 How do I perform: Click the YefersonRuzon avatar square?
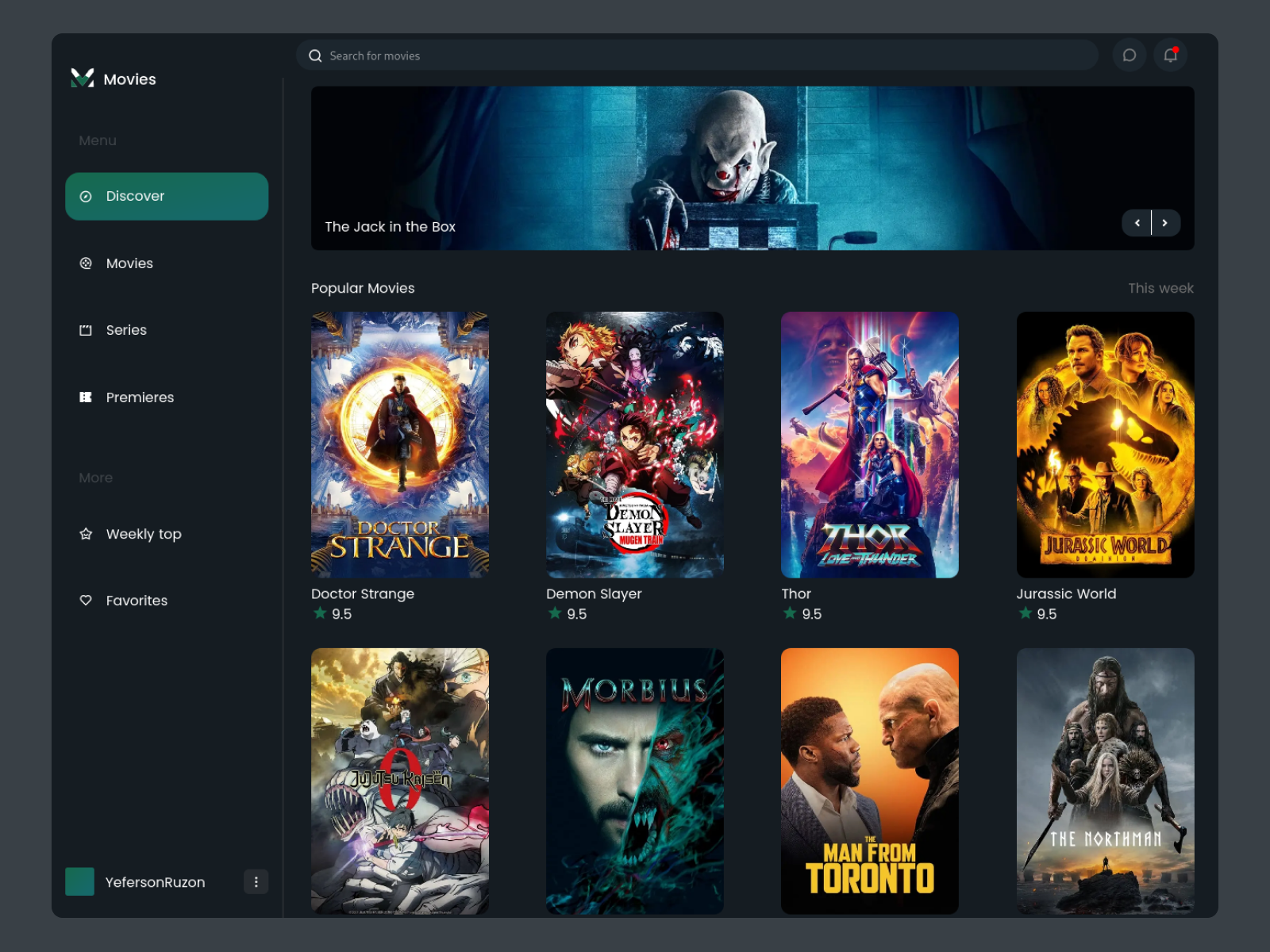click(x=79, y=881)
